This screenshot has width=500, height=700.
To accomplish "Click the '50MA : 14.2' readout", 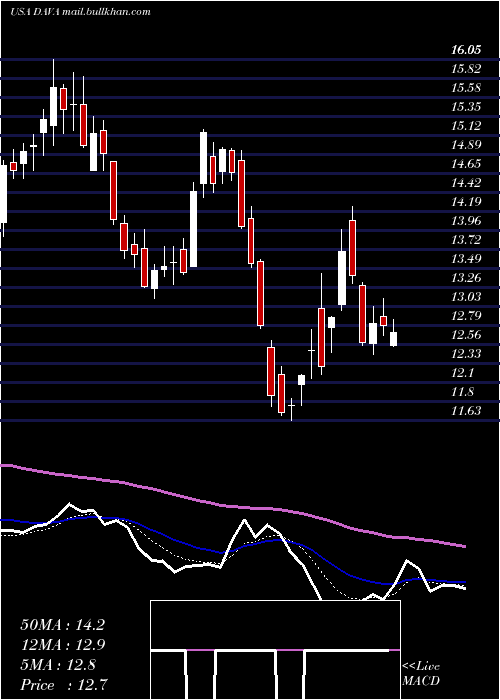I will (62, 625).
